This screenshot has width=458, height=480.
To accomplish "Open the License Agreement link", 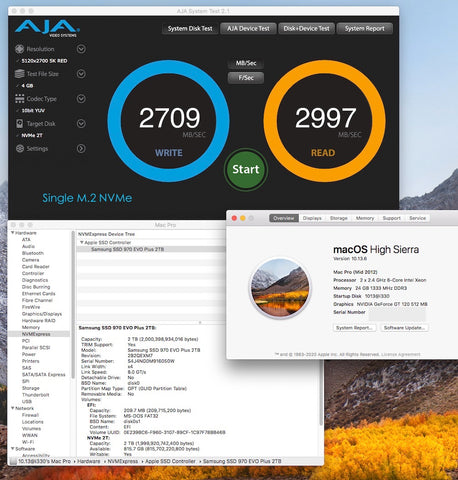I will click(x=401, y=354).
